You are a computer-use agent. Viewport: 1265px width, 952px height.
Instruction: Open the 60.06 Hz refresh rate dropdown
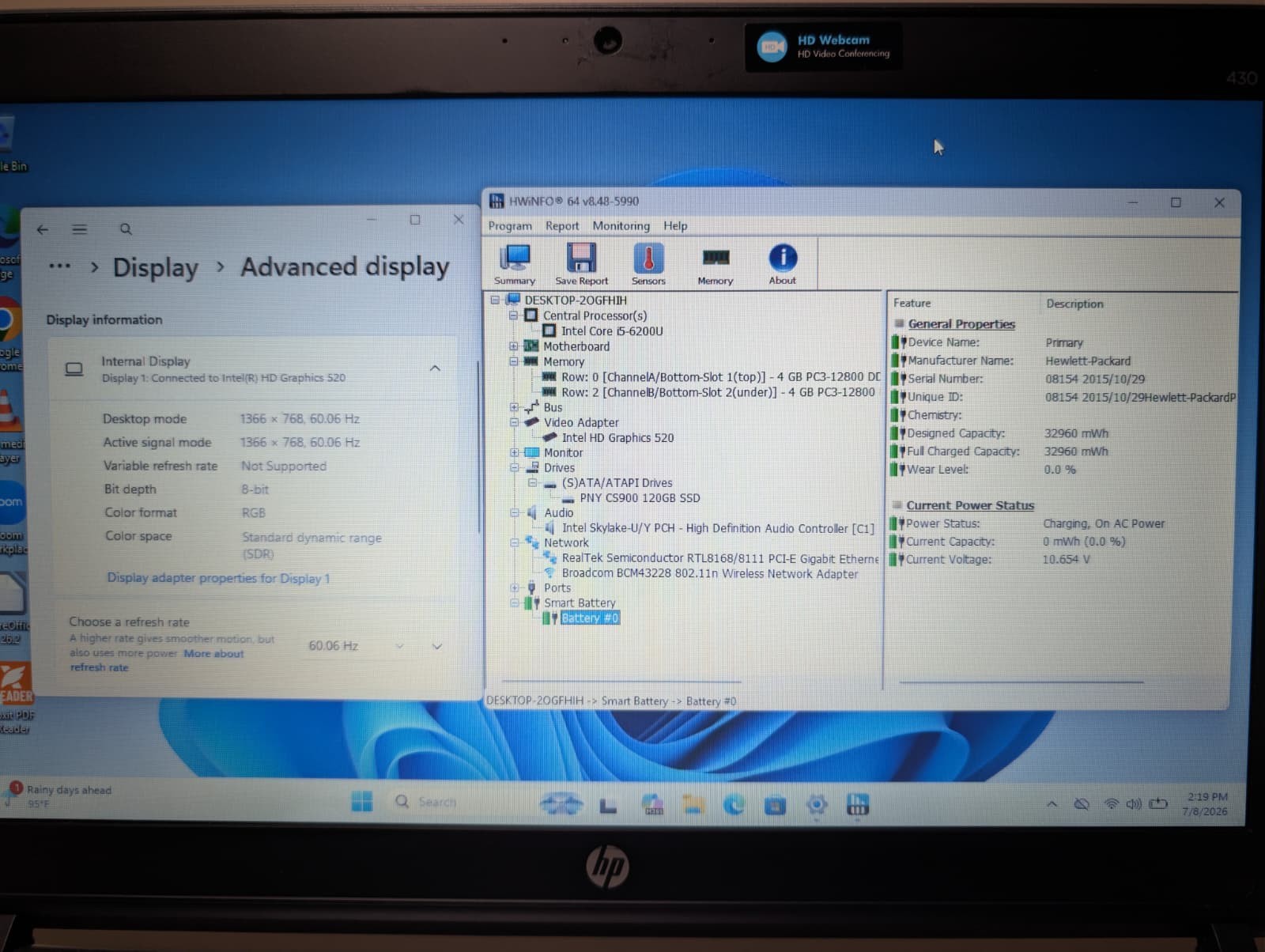[355, 646]
